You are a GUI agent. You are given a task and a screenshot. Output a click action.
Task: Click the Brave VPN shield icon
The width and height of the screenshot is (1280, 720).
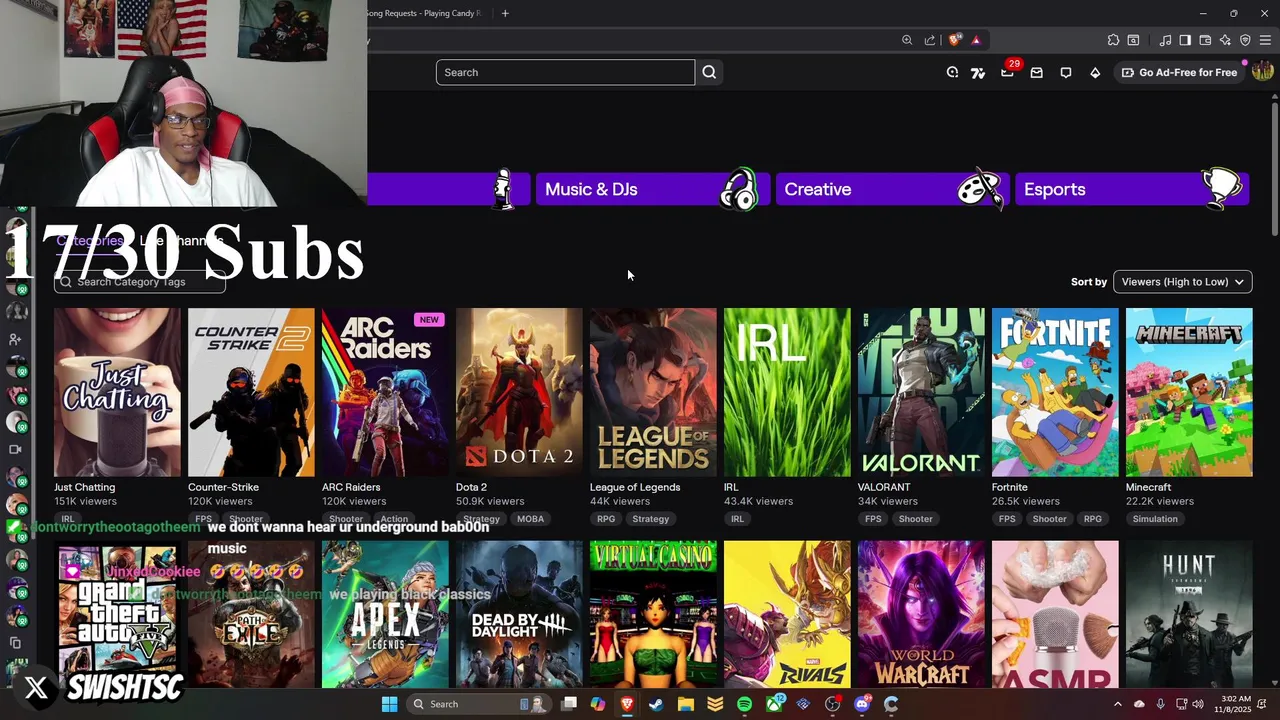[x=1245, y=40]
